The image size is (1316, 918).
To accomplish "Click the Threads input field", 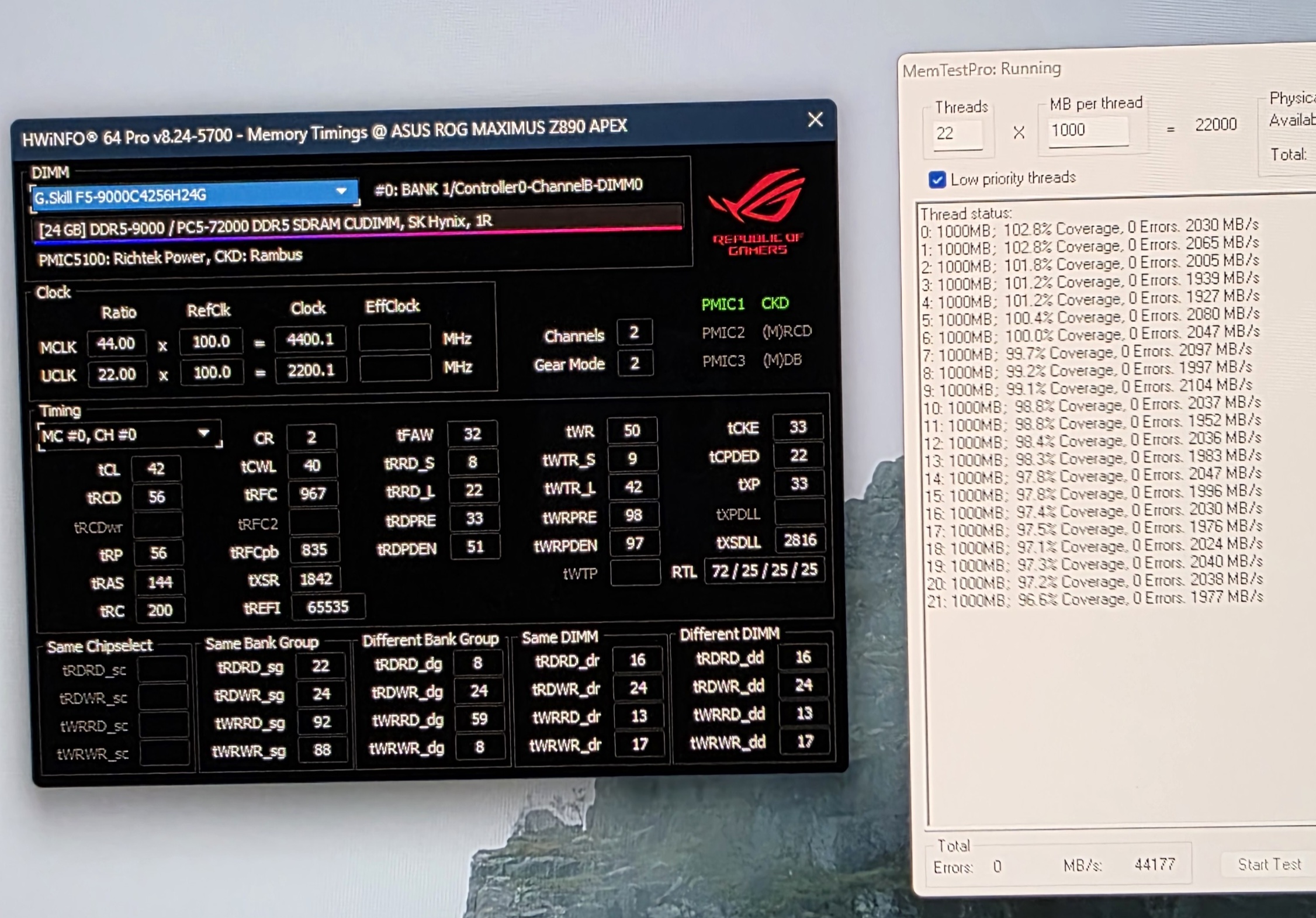I will click(x=958, y=133).
